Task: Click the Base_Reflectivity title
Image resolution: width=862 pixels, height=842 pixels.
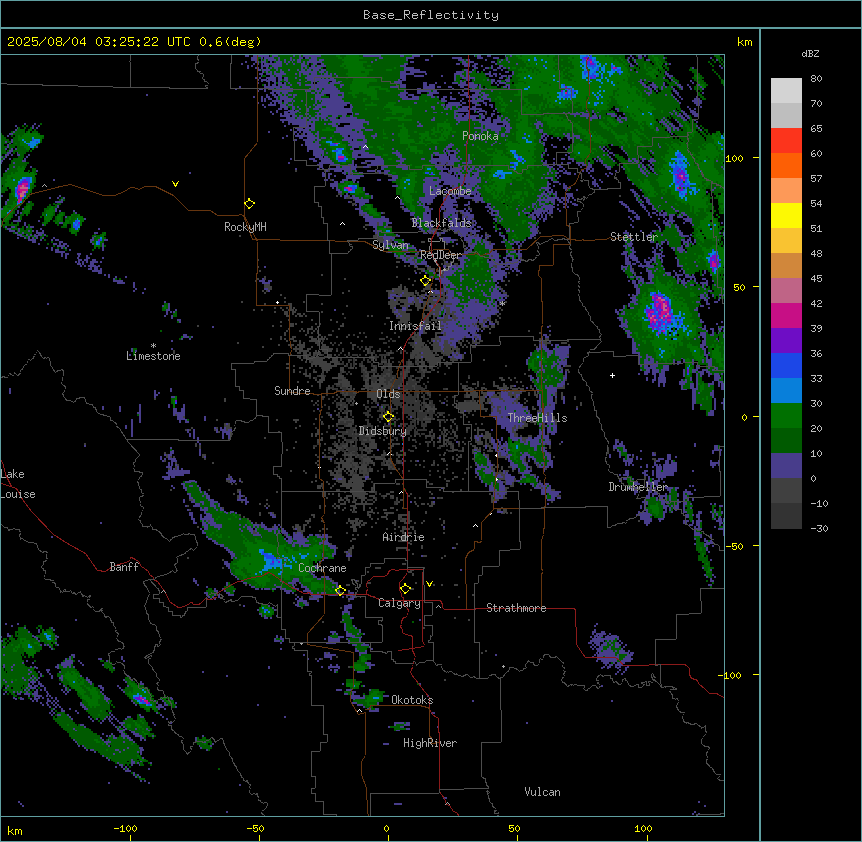Action: [x=431, y=15]
